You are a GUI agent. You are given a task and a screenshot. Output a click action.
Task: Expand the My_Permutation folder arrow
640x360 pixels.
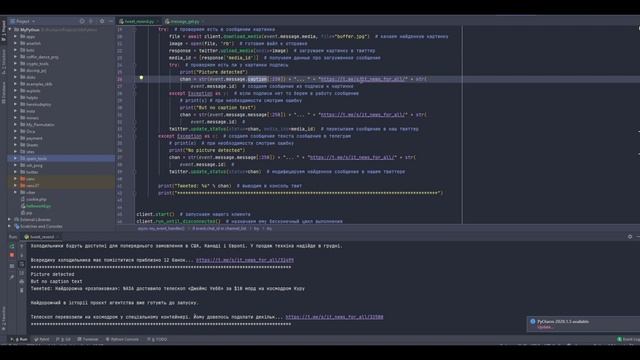pyautogui.click(x=16, y=124)
